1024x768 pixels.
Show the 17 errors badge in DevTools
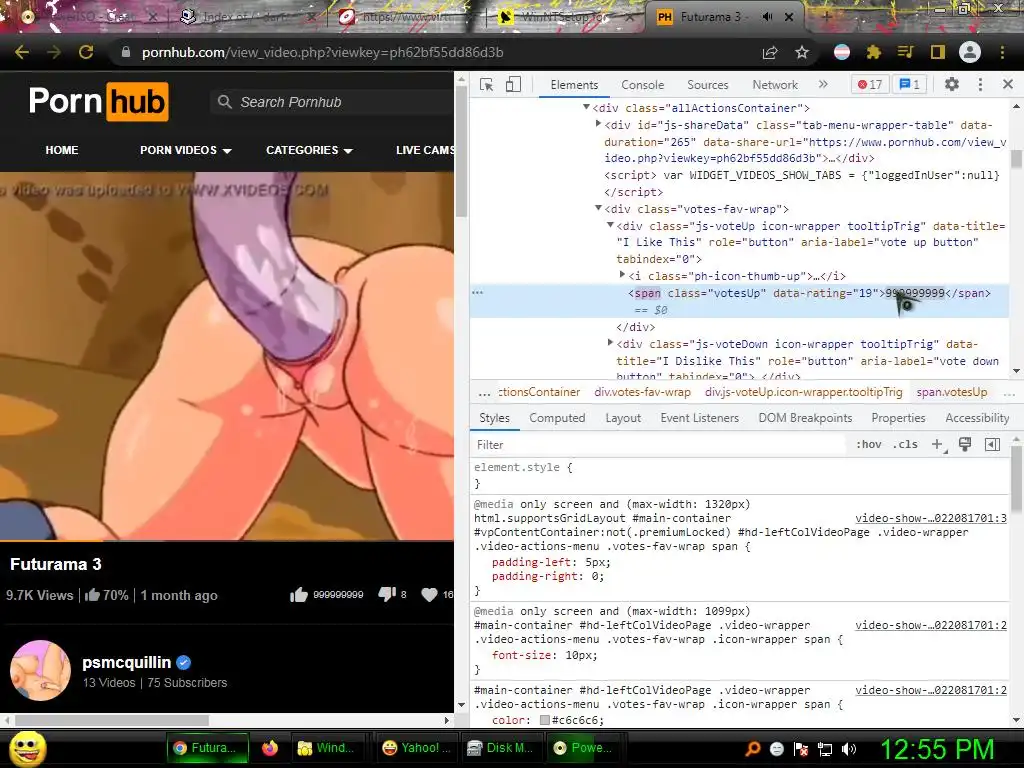(x=870, y=84)
